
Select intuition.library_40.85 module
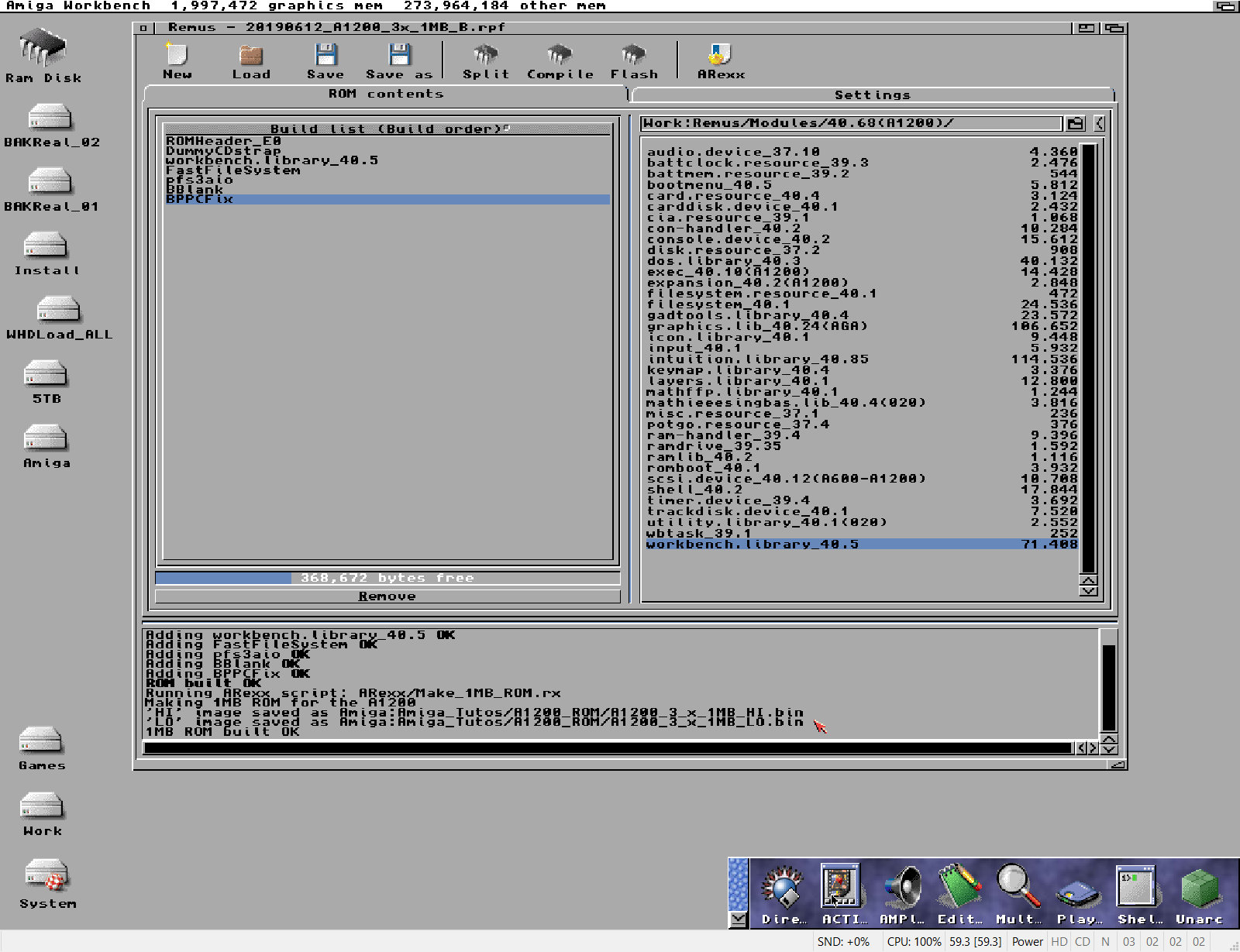pyautogui.click(x=862, y=359)
